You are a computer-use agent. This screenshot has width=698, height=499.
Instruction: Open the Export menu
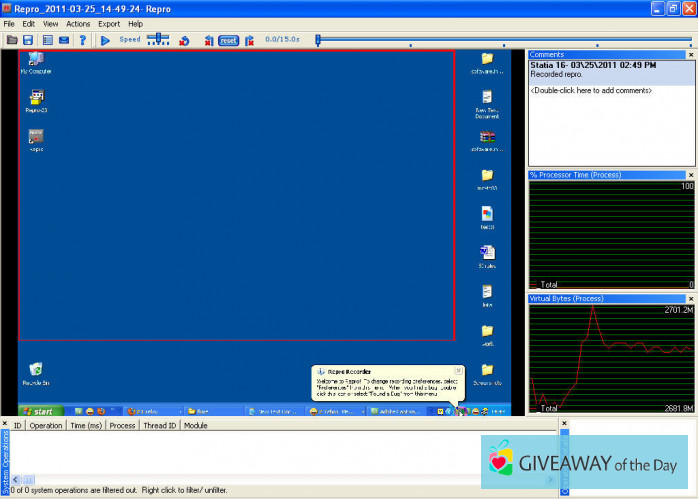click(108, 23)
